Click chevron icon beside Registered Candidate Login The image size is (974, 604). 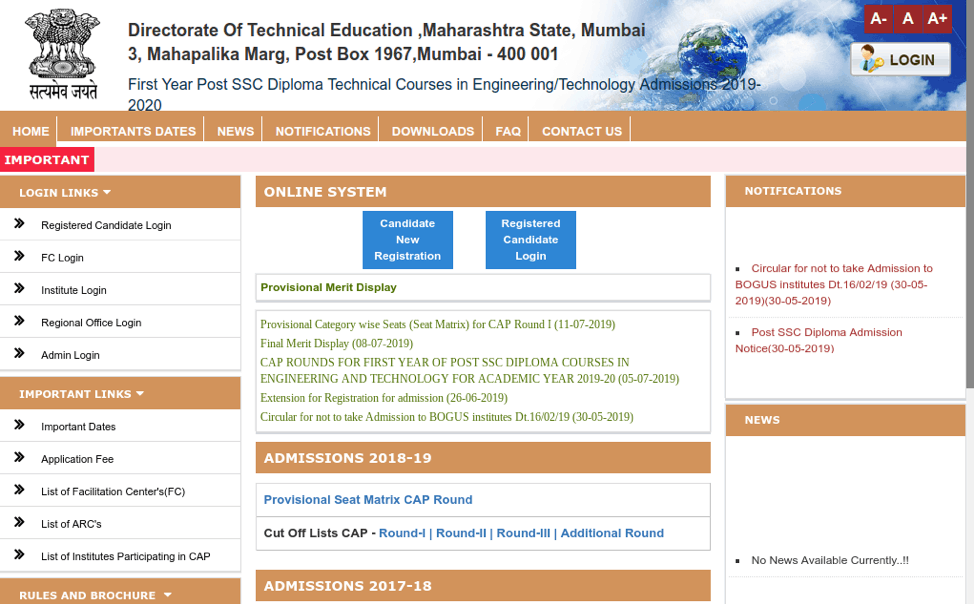tap(19, 224)
